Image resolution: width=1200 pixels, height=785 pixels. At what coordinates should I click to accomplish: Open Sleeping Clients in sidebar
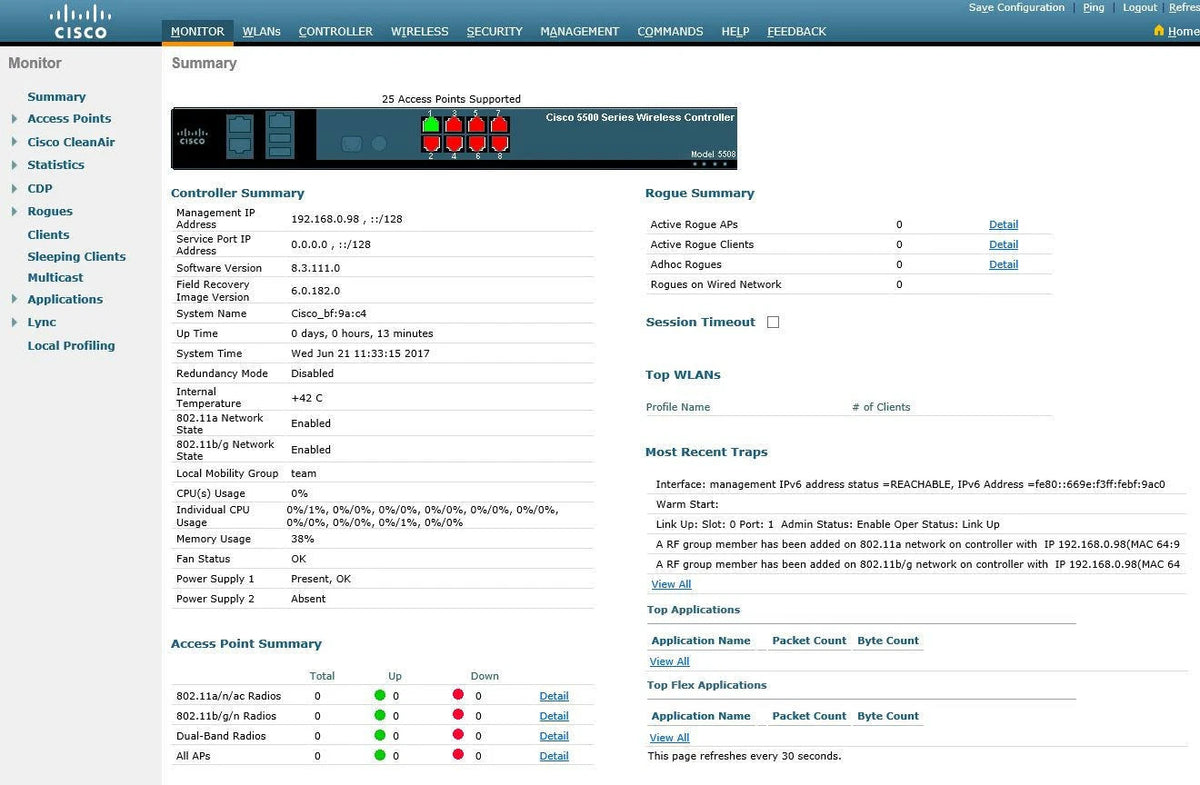click(76, 257)
